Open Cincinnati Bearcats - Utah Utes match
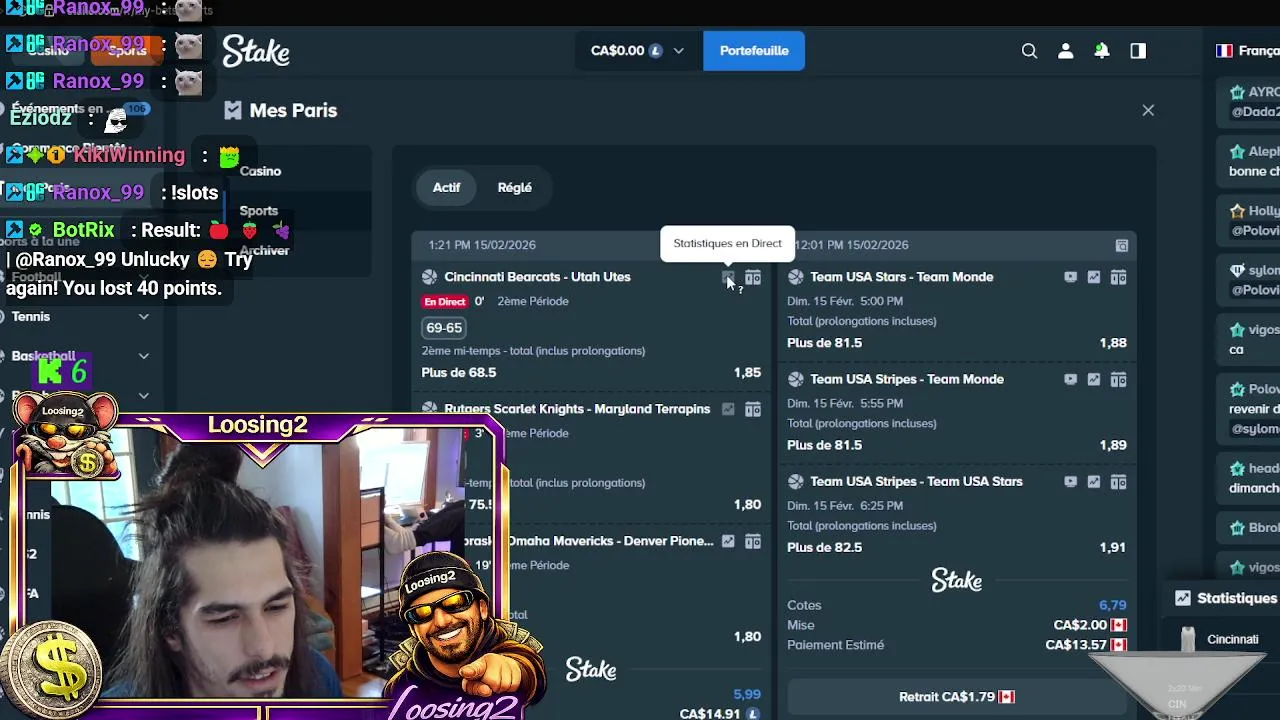The height and width of the screenshot is (720, 1280). 537,277
